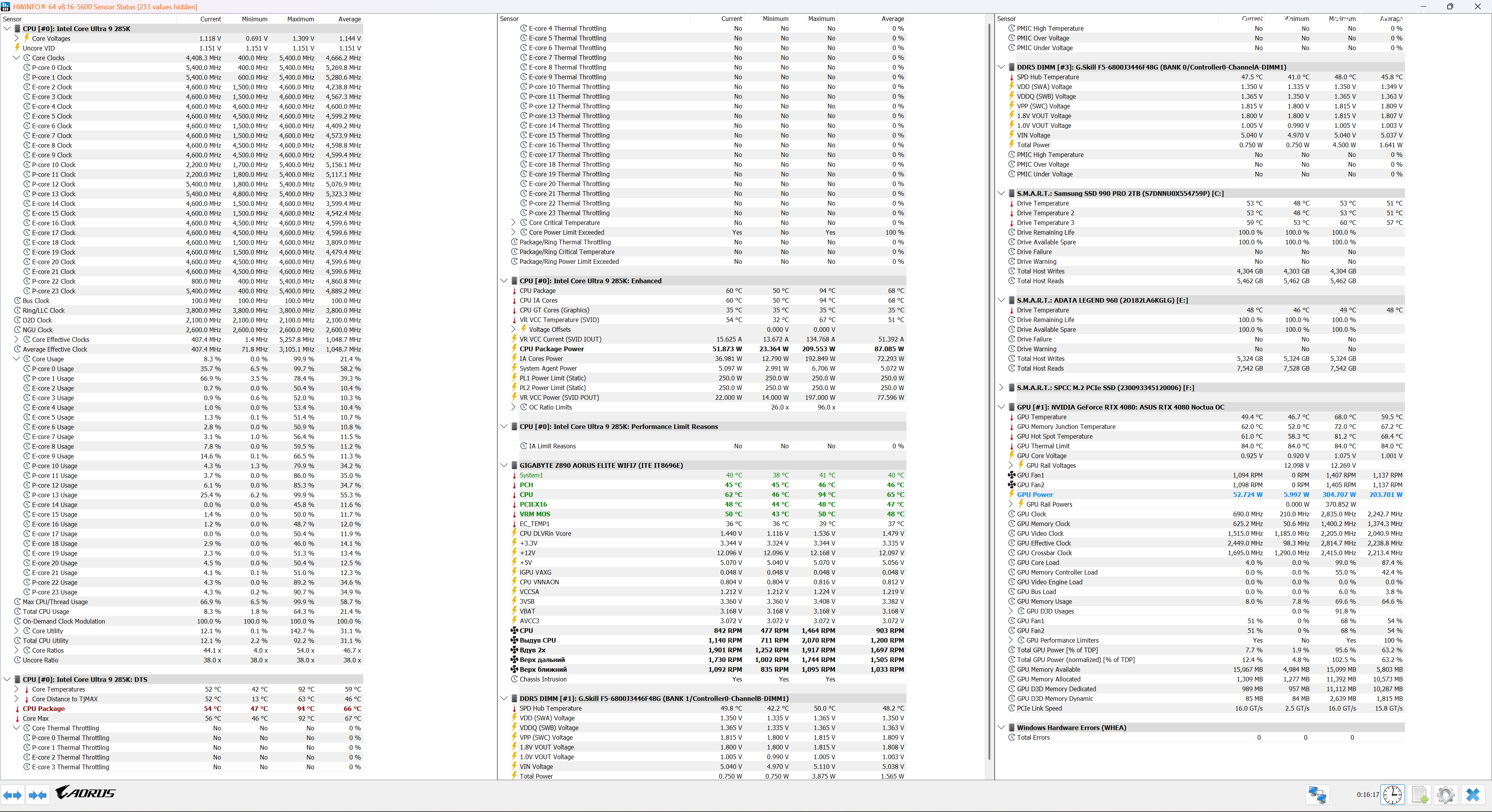This screenshot has height=812, width=1492.
Task: Click the shrink panels arrows button
Action: 38,795
